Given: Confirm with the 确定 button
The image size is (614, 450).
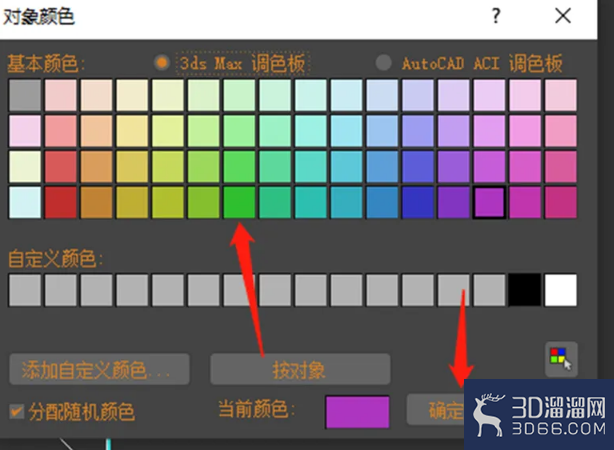Looking at the screenshot, I should click(435, 410).
